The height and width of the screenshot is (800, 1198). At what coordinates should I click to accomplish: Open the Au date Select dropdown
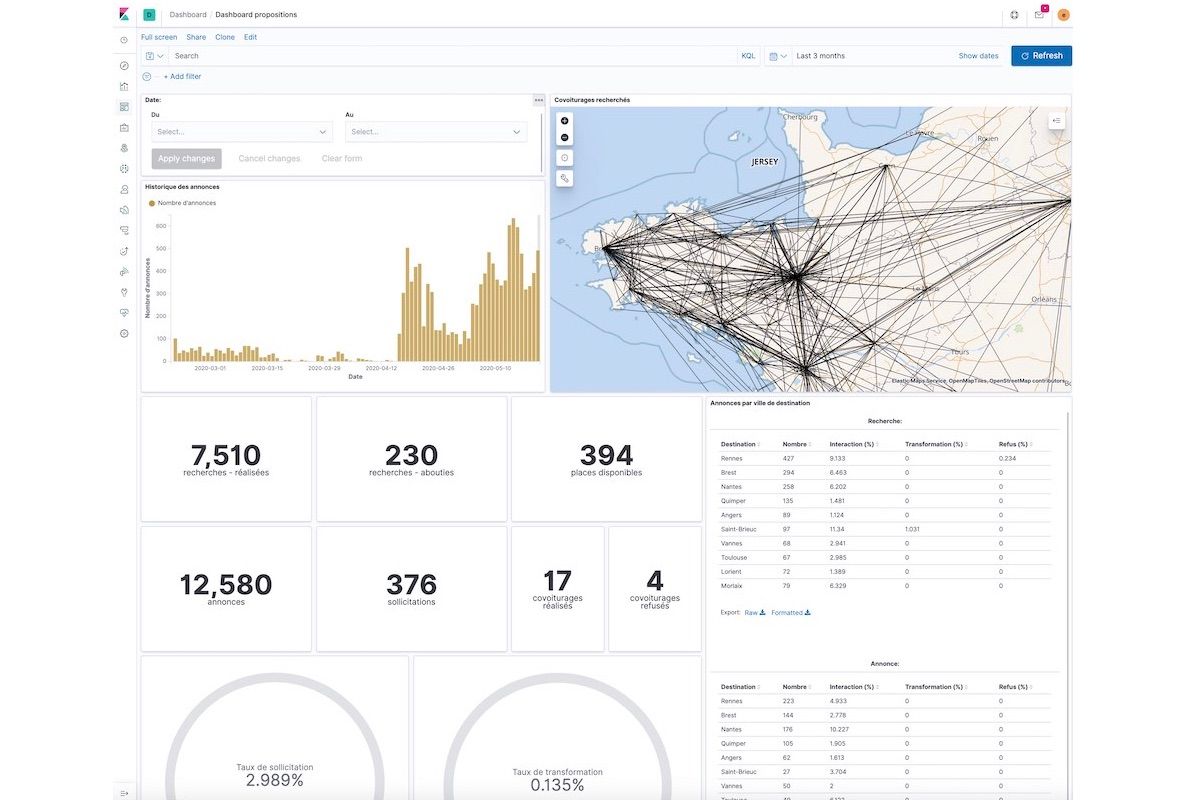point(436,131)
